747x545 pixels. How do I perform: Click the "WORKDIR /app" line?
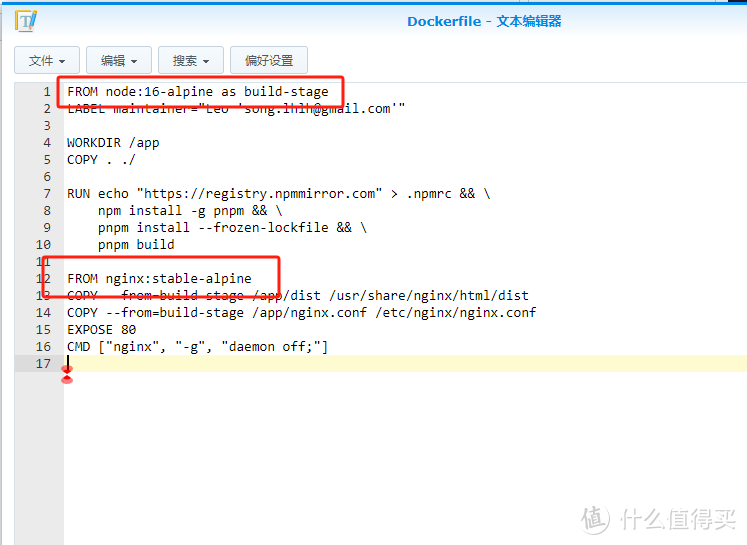tap(113, 143)
